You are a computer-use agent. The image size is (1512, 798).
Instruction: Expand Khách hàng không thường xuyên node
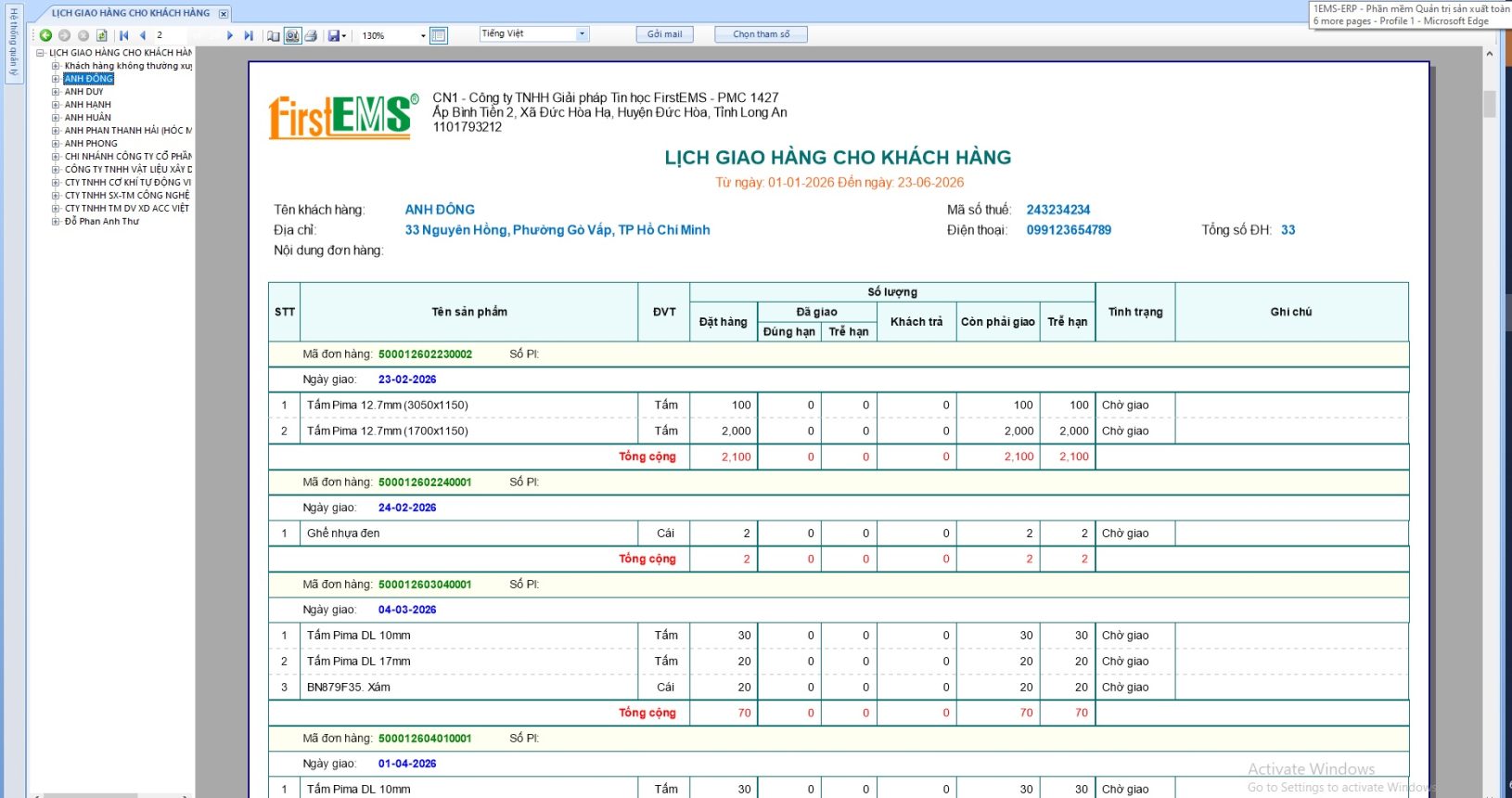(56, 66)
